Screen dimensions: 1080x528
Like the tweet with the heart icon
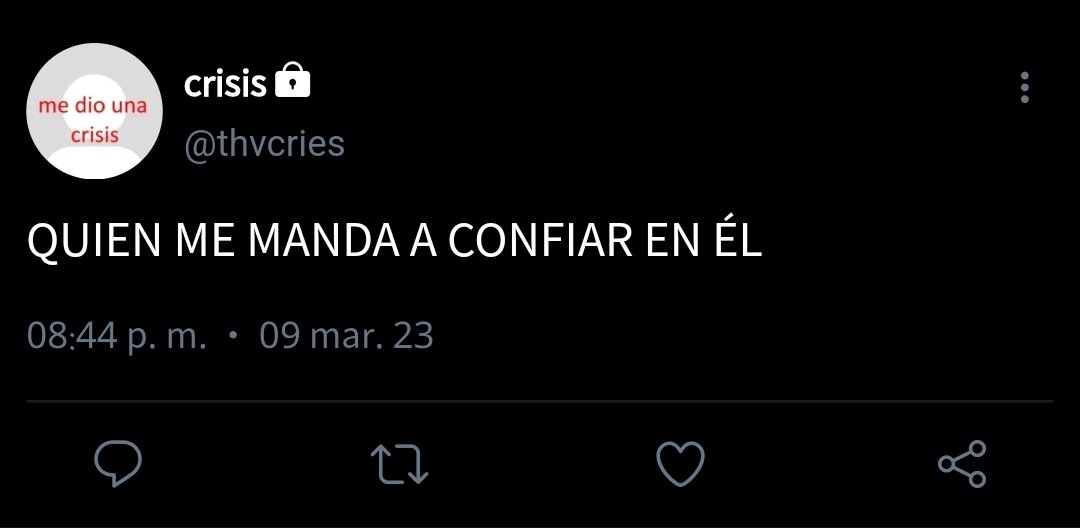pyautogui.click(x=681, y=464)
